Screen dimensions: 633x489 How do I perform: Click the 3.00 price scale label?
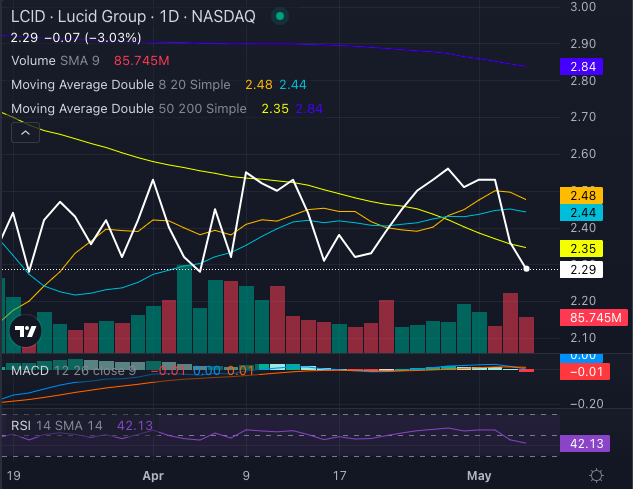coord(583,7)
